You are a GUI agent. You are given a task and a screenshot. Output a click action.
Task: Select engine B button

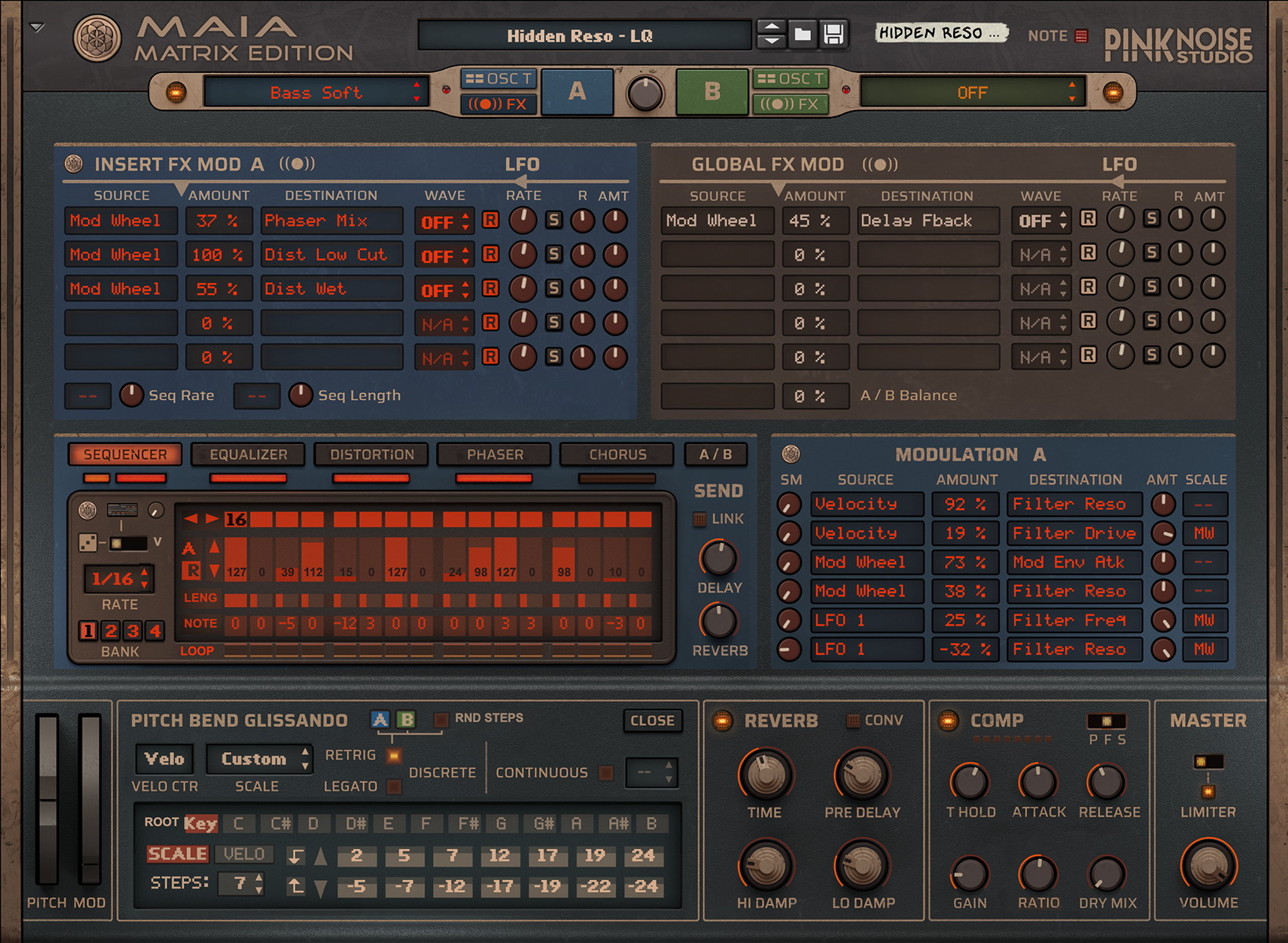click(712, 92)
